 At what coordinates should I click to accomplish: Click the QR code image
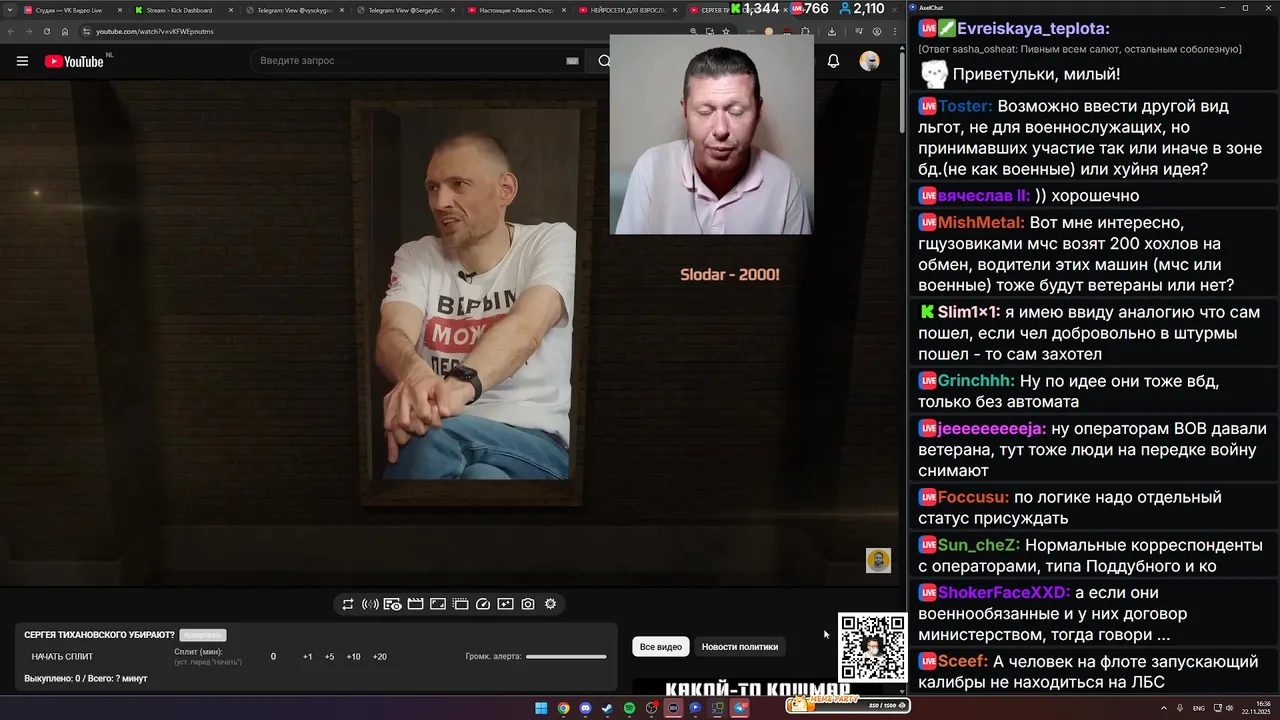[872, 648]
